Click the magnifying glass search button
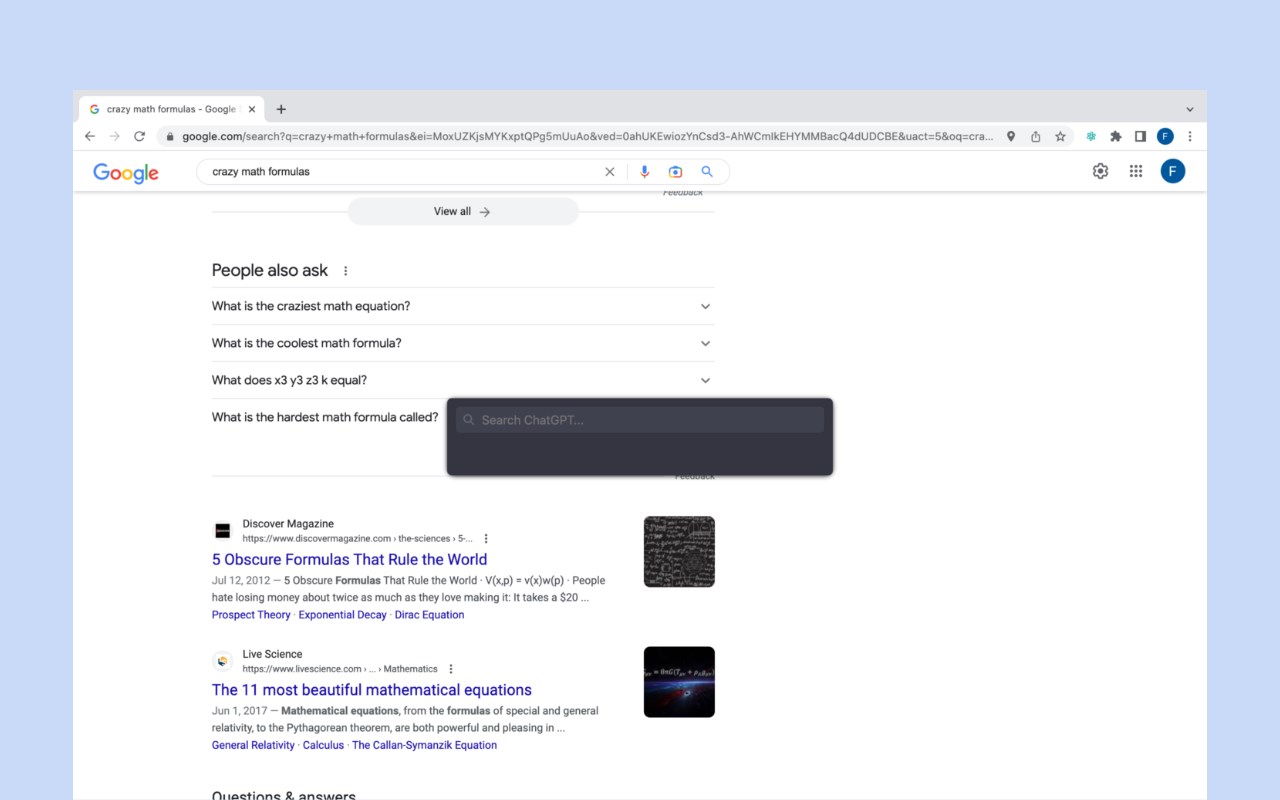Image resolution: width=1280 pixels, height=800 pixels. click(707, 172)
